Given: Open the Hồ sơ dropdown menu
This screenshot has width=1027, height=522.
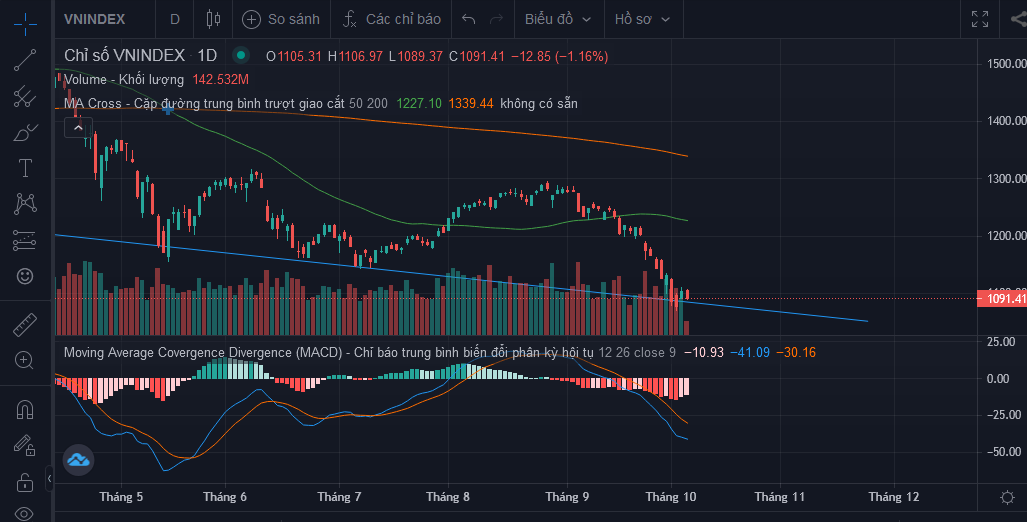Looking at the screenshot, I should (642, 19).
